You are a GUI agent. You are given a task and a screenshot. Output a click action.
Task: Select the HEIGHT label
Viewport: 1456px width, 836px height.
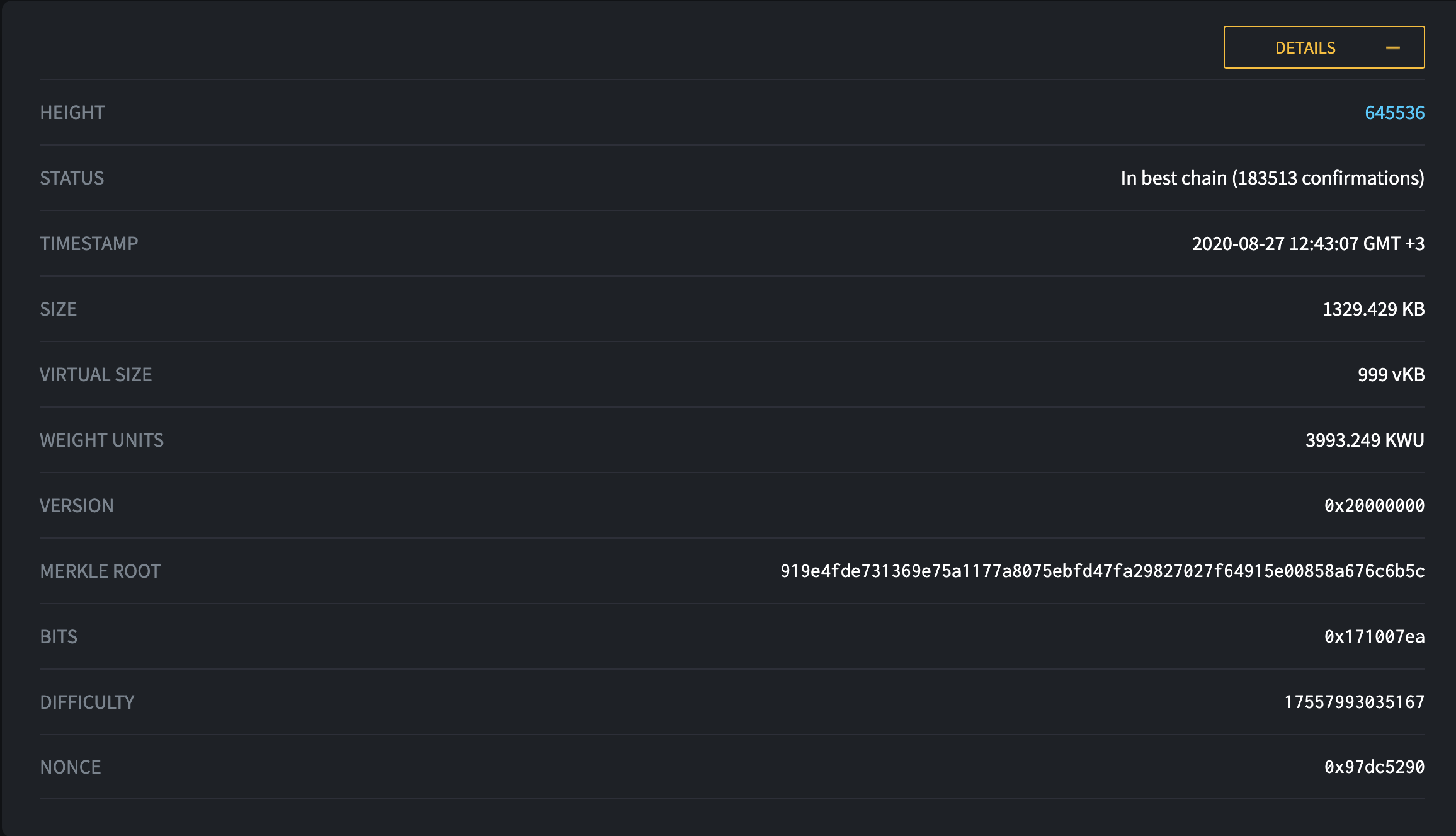coord(72,113)
